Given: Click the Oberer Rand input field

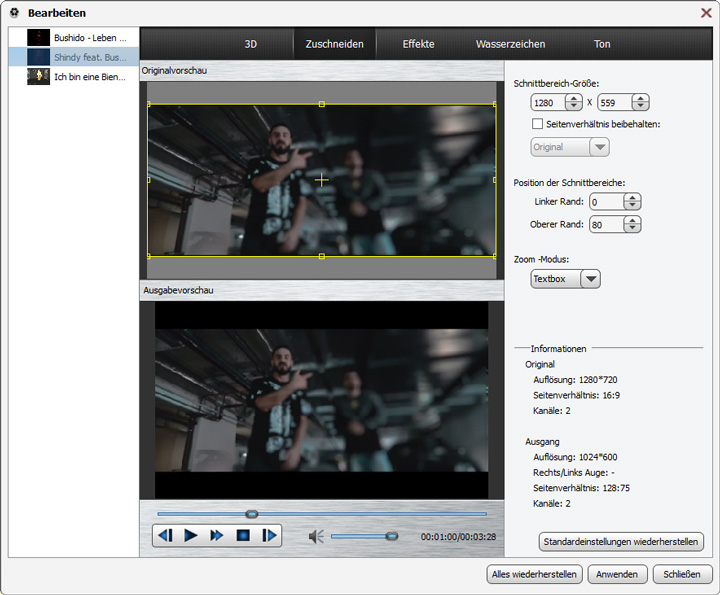Looking at the screenshot, I should 607,225.
